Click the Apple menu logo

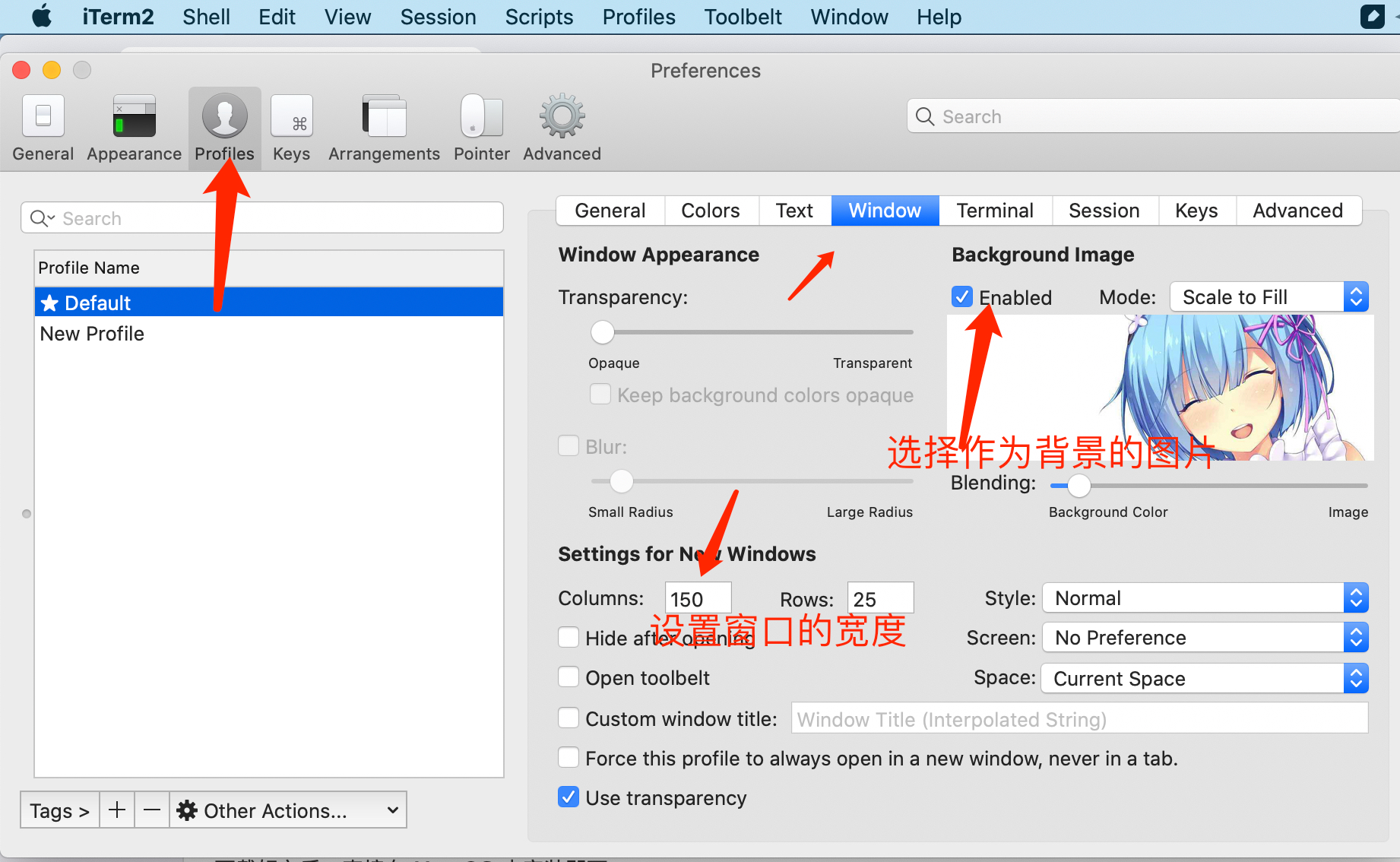[x=42, y=16]
